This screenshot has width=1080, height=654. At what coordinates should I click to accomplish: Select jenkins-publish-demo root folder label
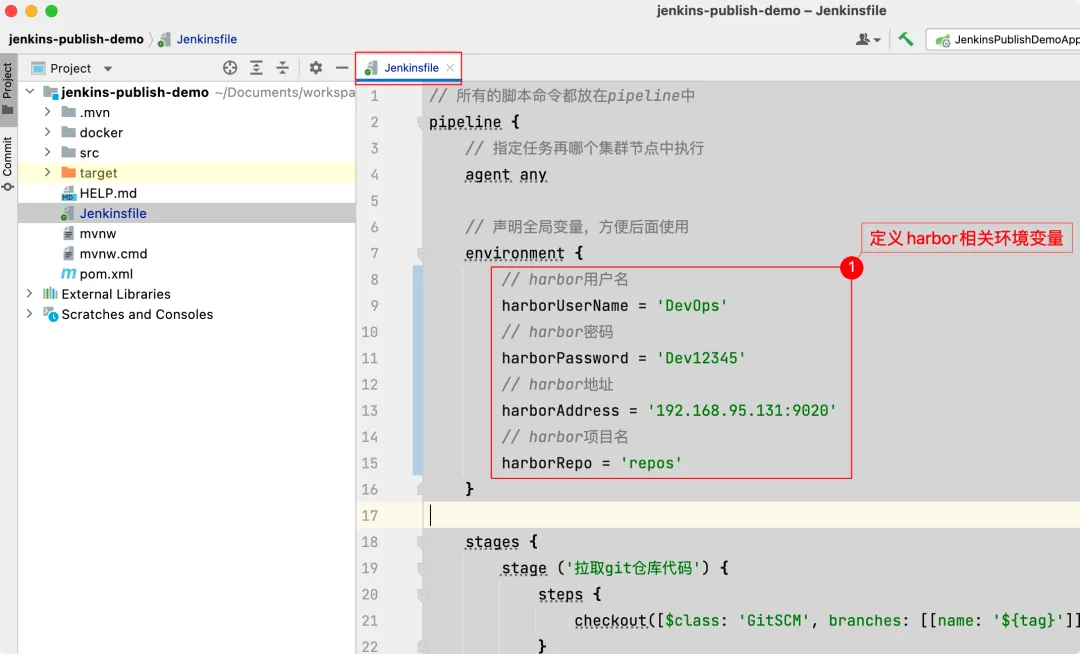tap(135, 92)
